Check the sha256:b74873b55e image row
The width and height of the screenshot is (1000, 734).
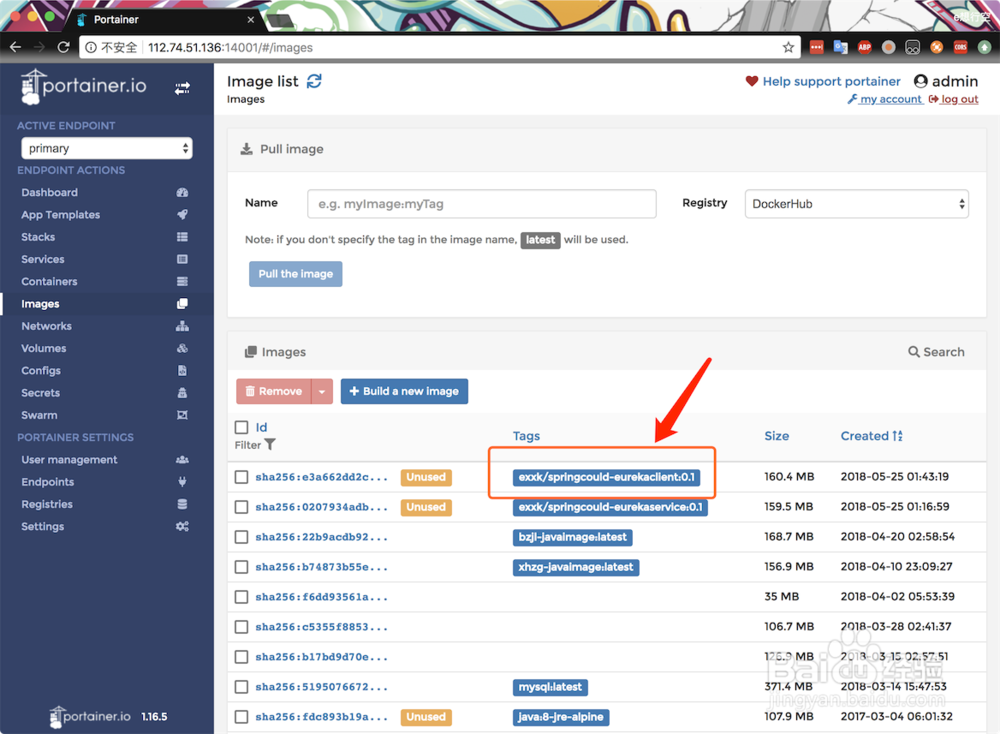(x=242, y=567)
